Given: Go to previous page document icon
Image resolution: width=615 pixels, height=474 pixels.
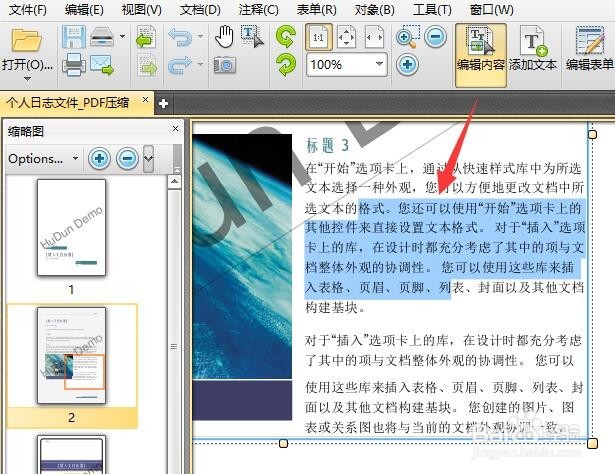Looking at the screenshot, I should click(146, 37).
